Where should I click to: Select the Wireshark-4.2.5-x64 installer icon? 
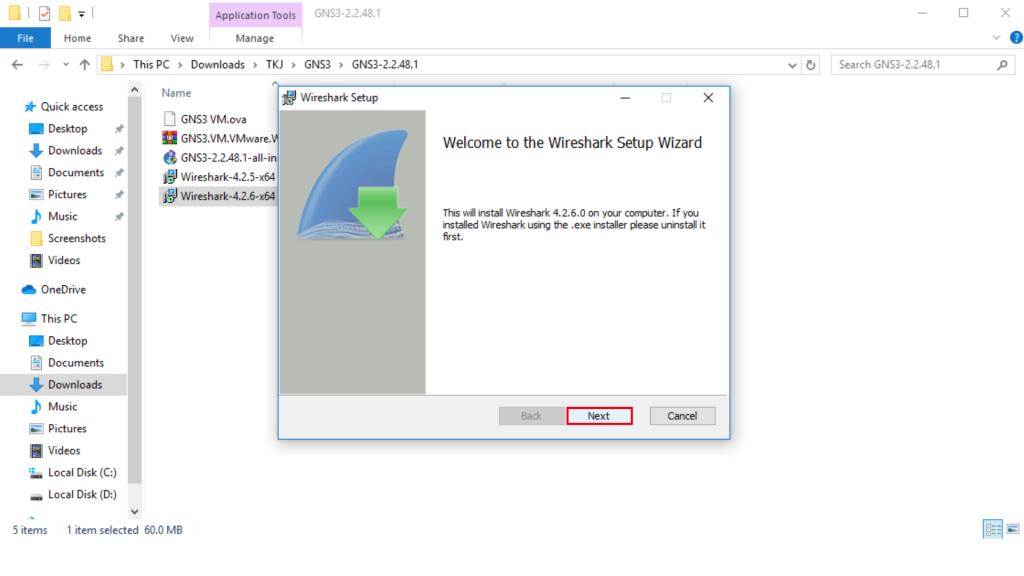coord(170,177)
